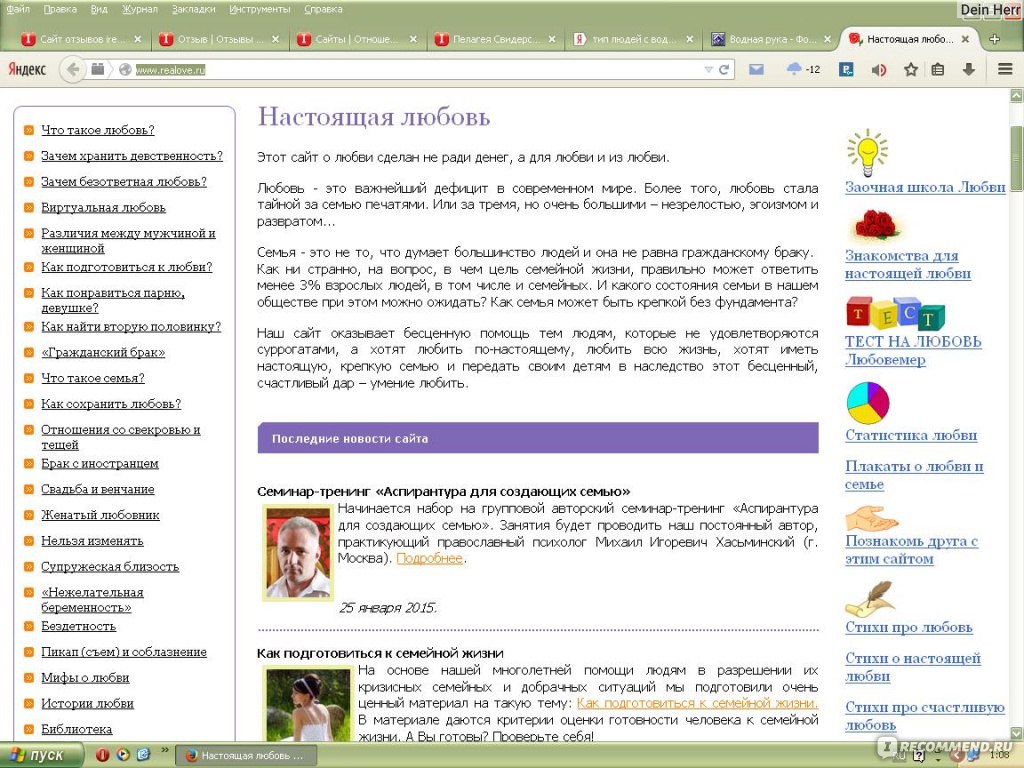This screenshot has height=768, width=1024.
Task: Click the weather cloud icon showing -12
Action: pos(795,70)
